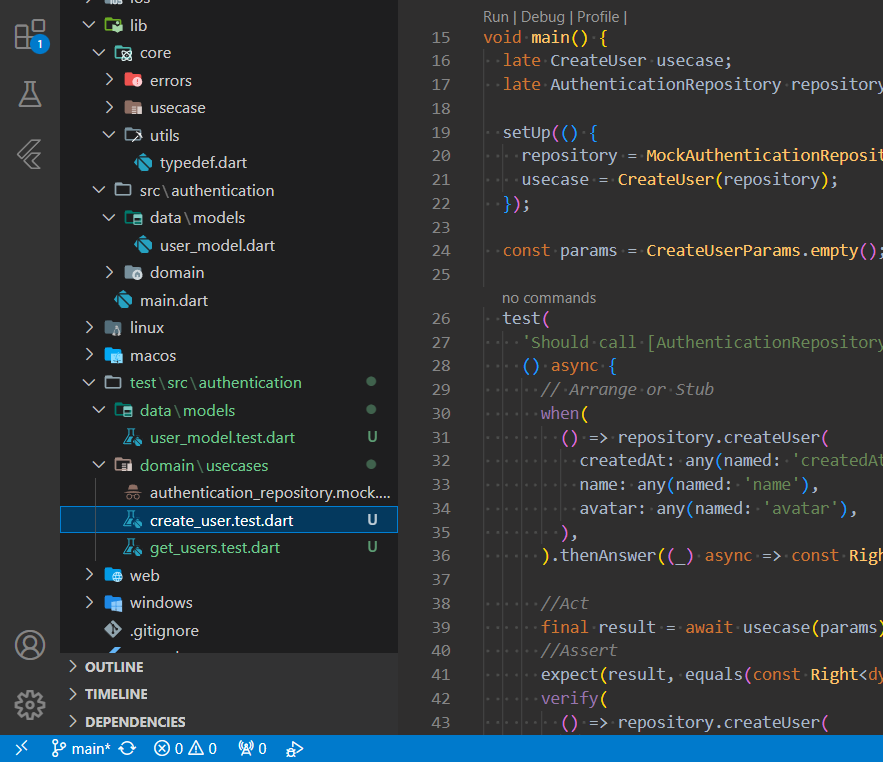This screenshot has width=883, height=762.
Task: Open the Flutter sidebar view
Action: pyautogui.click(x=30, y=154)
